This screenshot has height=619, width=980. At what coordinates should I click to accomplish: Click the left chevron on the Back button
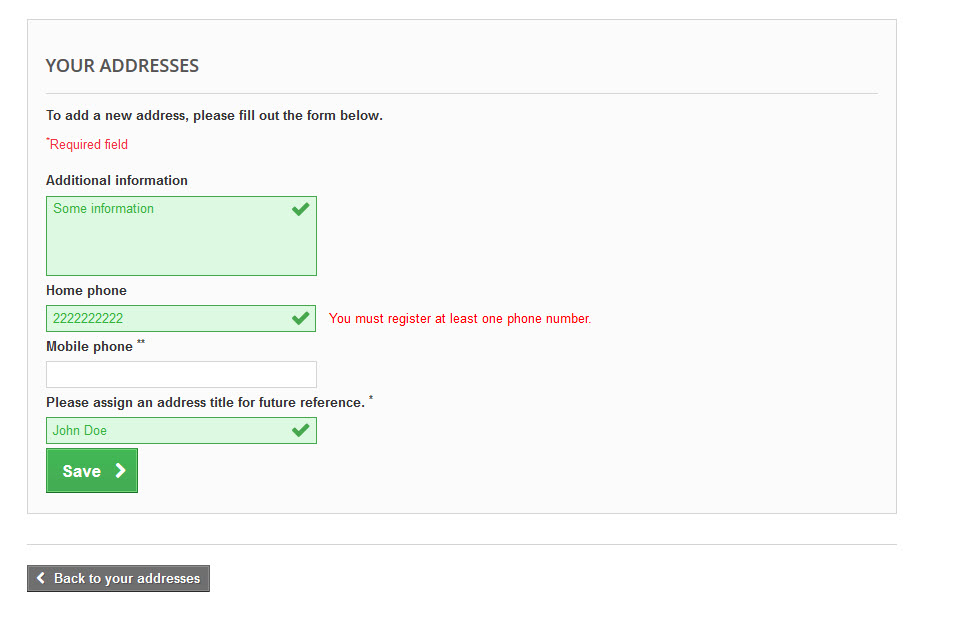point(41,578)
